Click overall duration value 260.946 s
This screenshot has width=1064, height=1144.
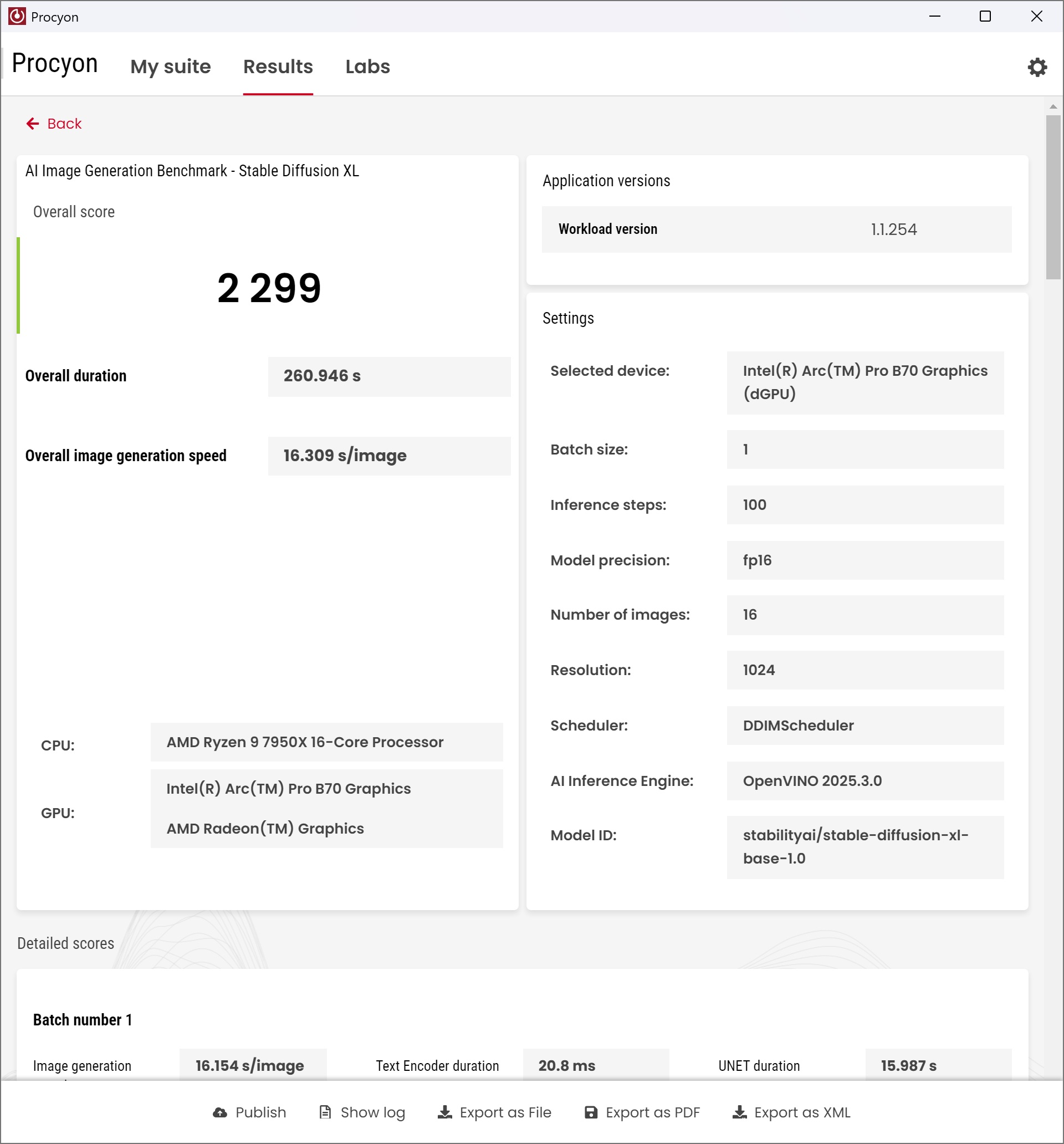tap(389, 376)
